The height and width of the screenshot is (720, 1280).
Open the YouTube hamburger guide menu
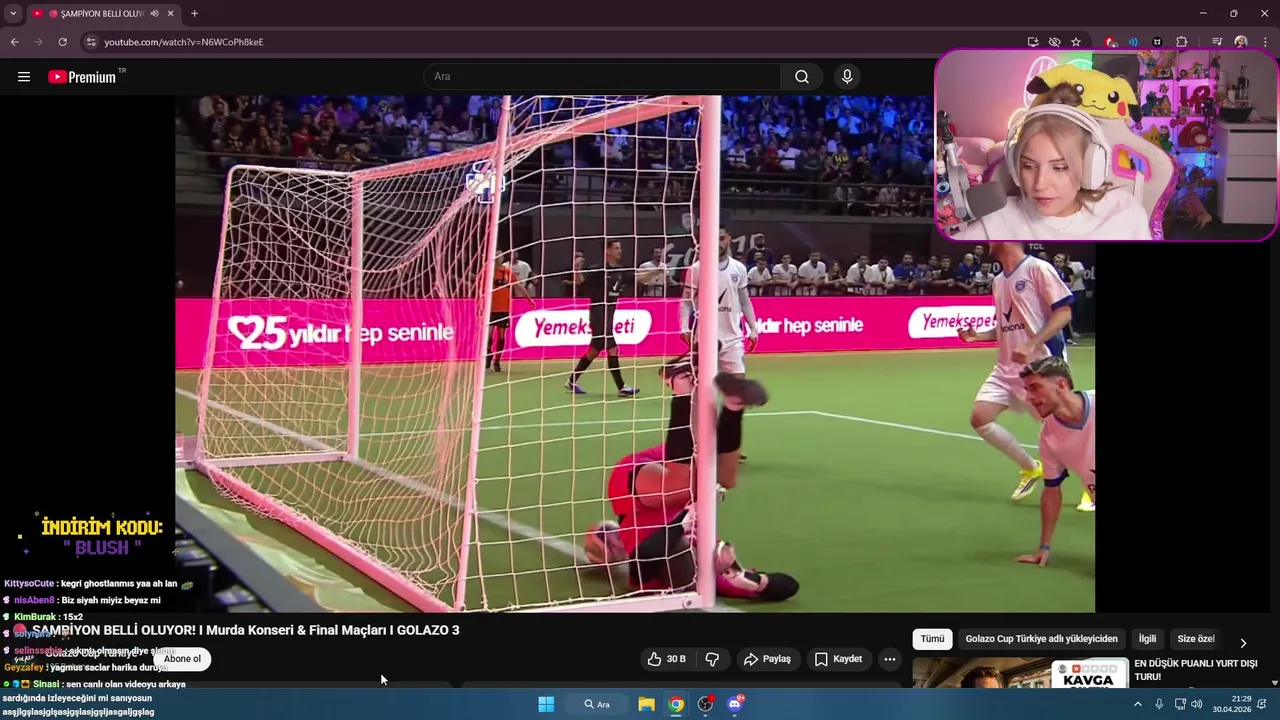coord(24,77)
